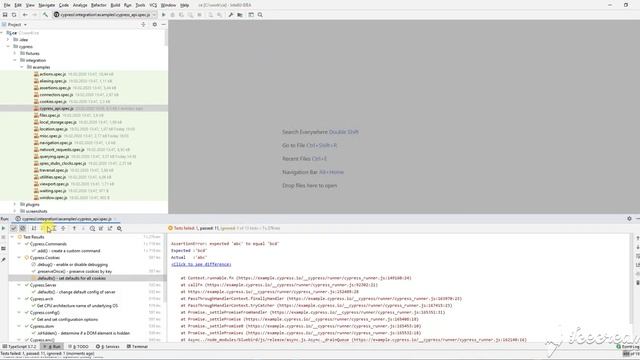The image size is (640, 360).
Task: Select isHidden() DOM element test
Action: (83, 333)
